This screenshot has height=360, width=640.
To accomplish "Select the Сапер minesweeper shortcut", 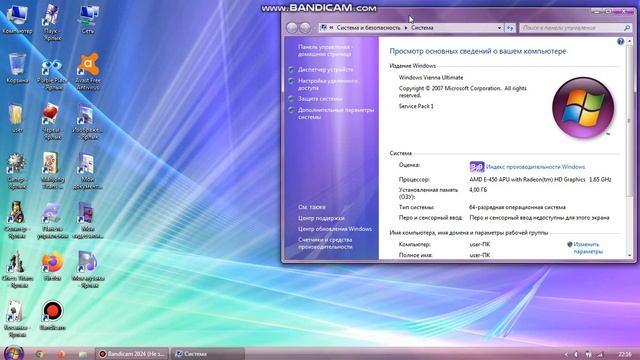I will [17, 171].
